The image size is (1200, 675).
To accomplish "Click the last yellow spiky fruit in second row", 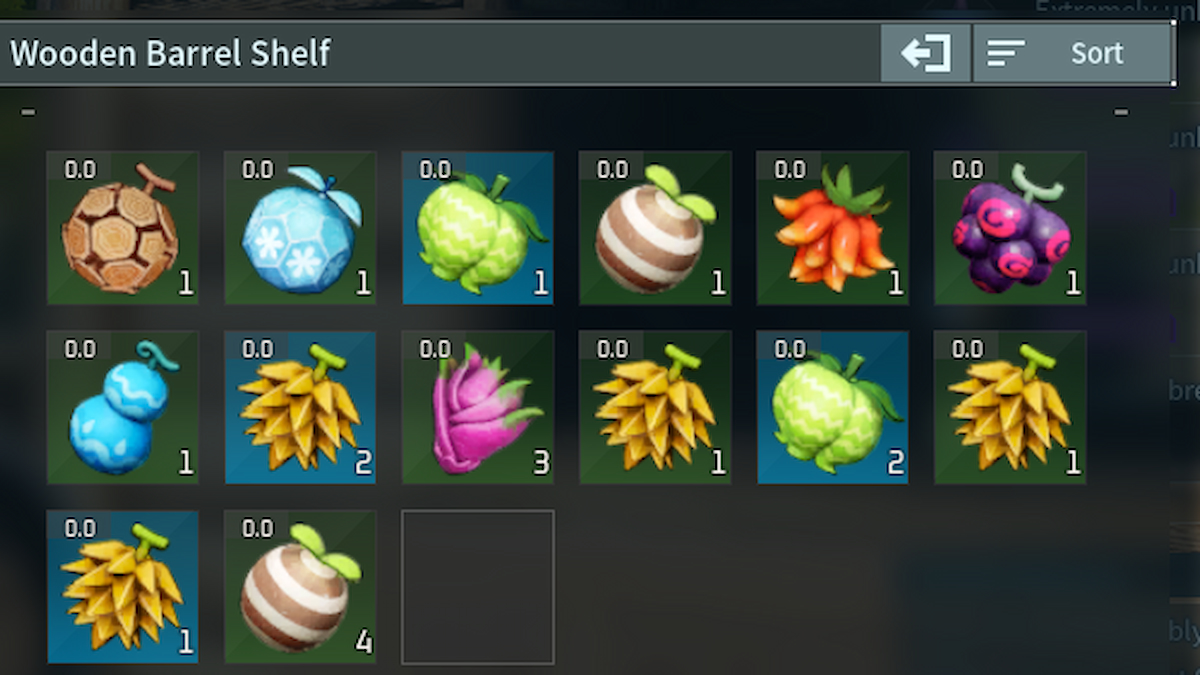I will (1010, 407).
